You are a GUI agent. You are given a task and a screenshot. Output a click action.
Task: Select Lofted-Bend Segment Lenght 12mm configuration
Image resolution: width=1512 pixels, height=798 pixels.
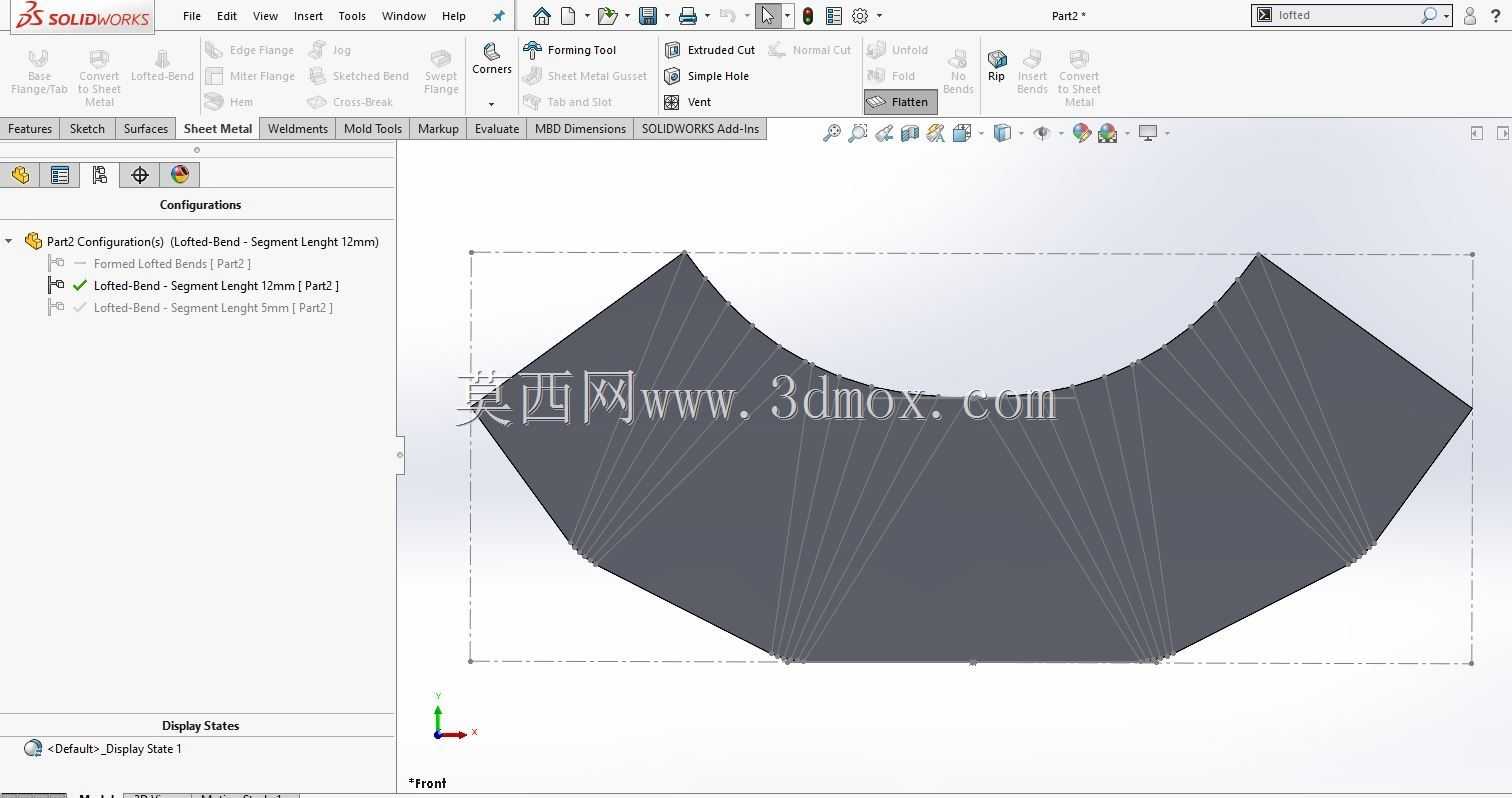(x=216, y=286)
